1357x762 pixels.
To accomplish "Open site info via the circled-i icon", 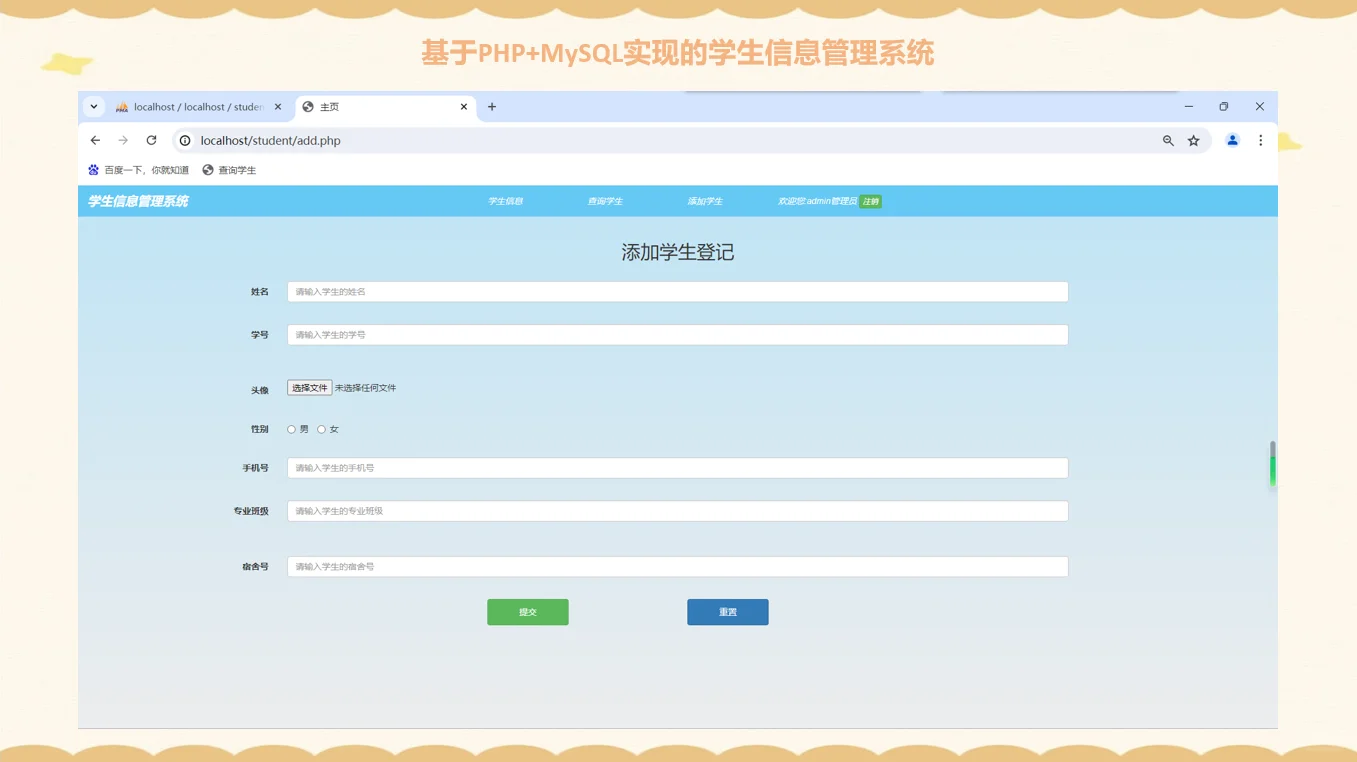I will point(184,140).
